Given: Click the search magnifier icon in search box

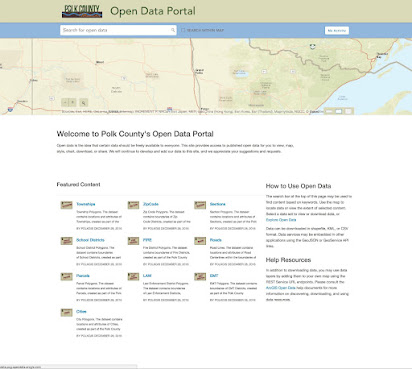Looking at the screenshot, I should click(x=173, y=30).
